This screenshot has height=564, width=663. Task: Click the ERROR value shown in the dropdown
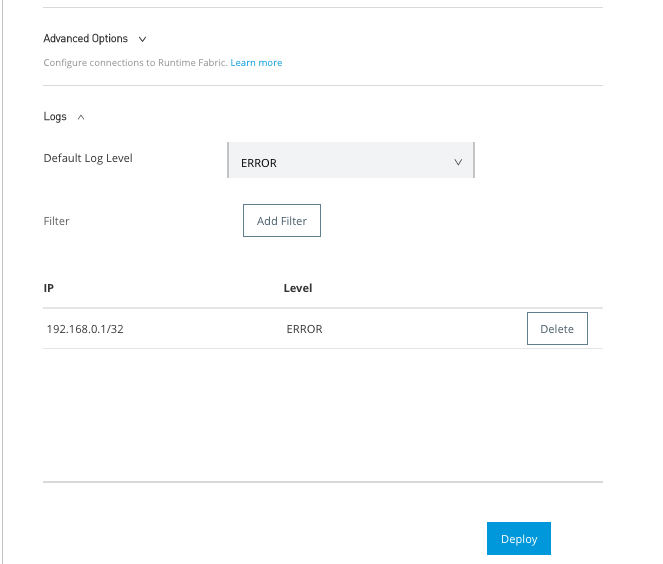(259, 162)
